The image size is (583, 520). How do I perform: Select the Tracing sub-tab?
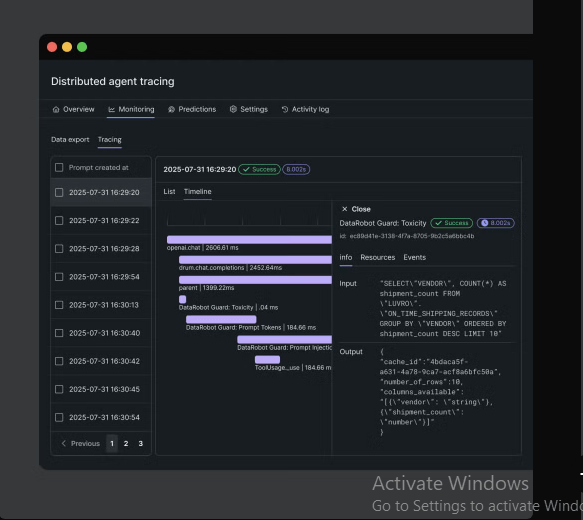110,140
